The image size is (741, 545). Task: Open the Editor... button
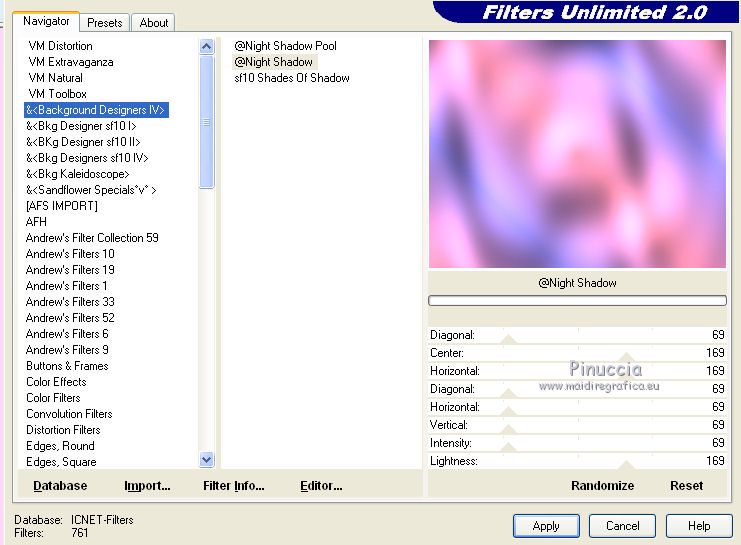click(321, 486)
